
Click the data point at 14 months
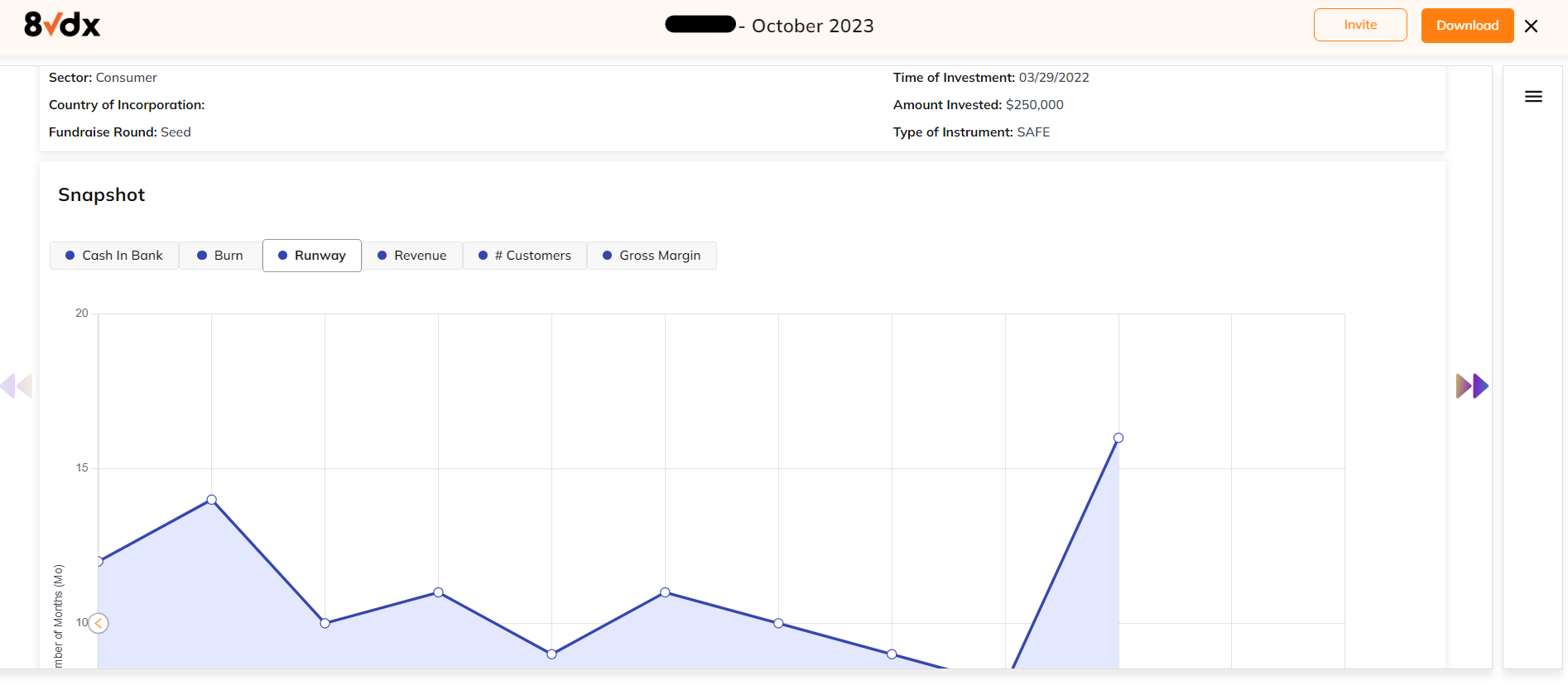[212, 500]
